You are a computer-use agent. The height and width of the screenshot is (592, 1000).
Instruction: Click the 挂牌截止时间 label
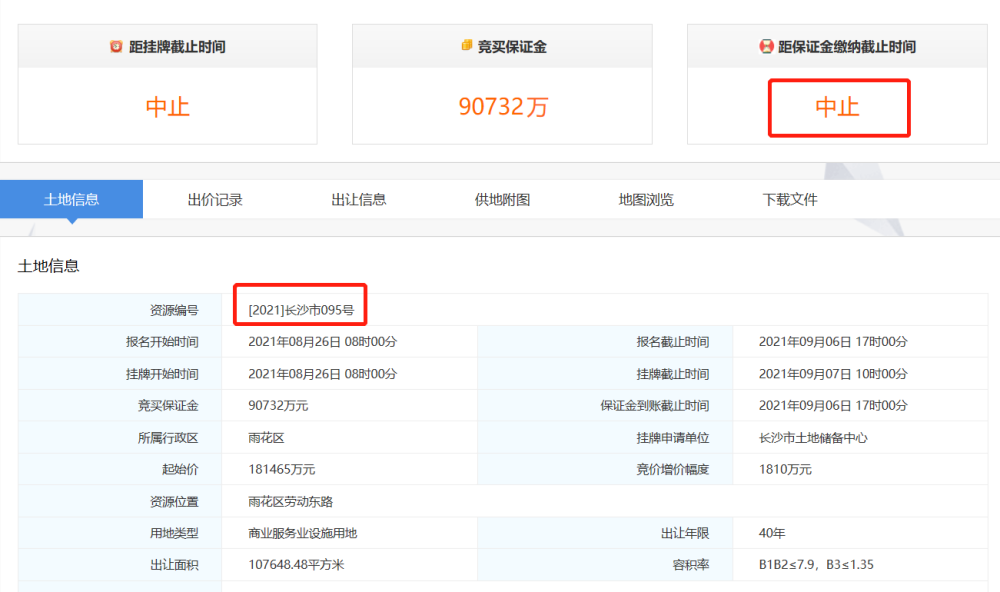[673, 374]
